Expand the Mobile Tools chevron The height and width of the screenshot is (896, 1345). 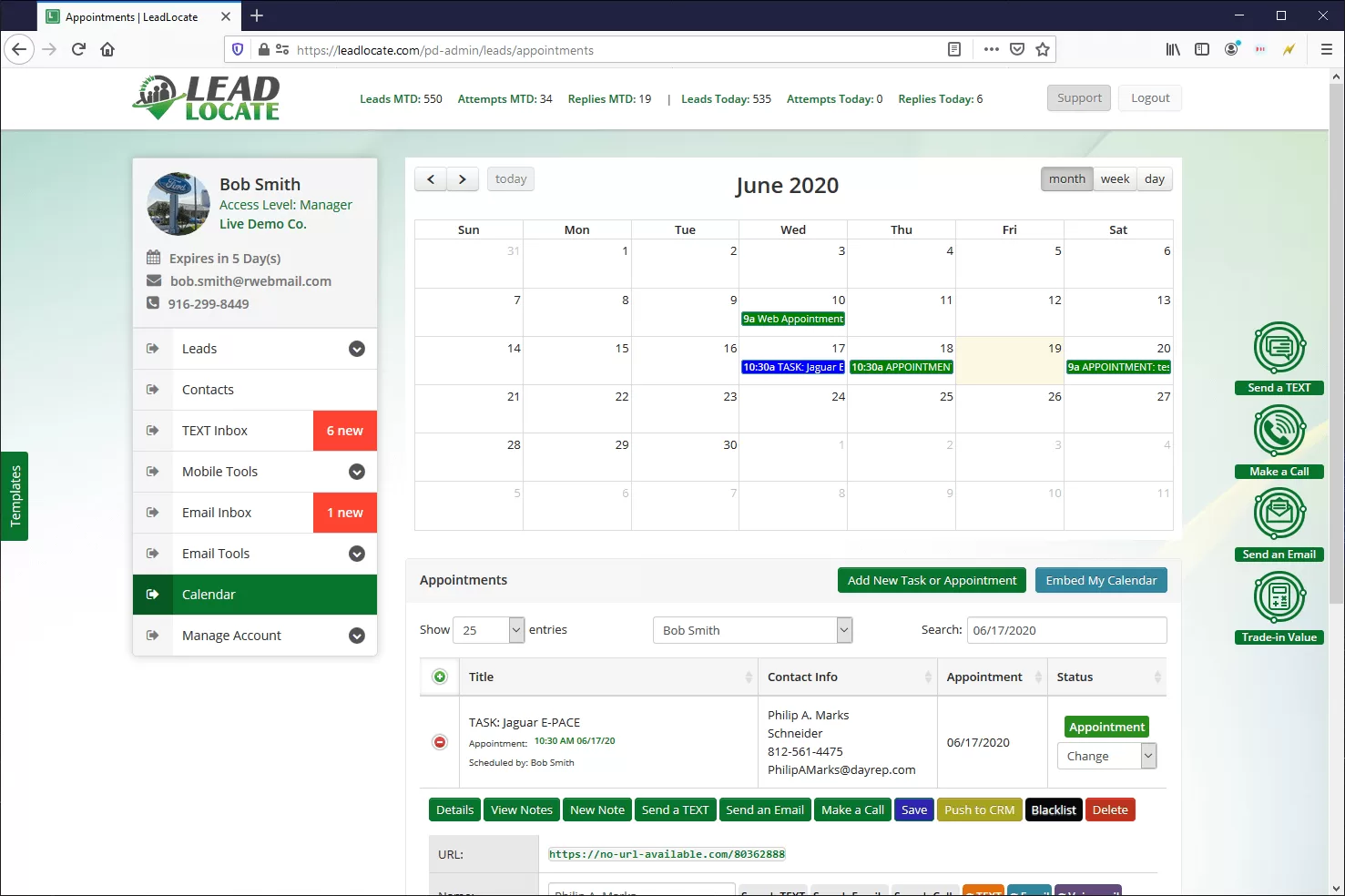pos(357,472)
